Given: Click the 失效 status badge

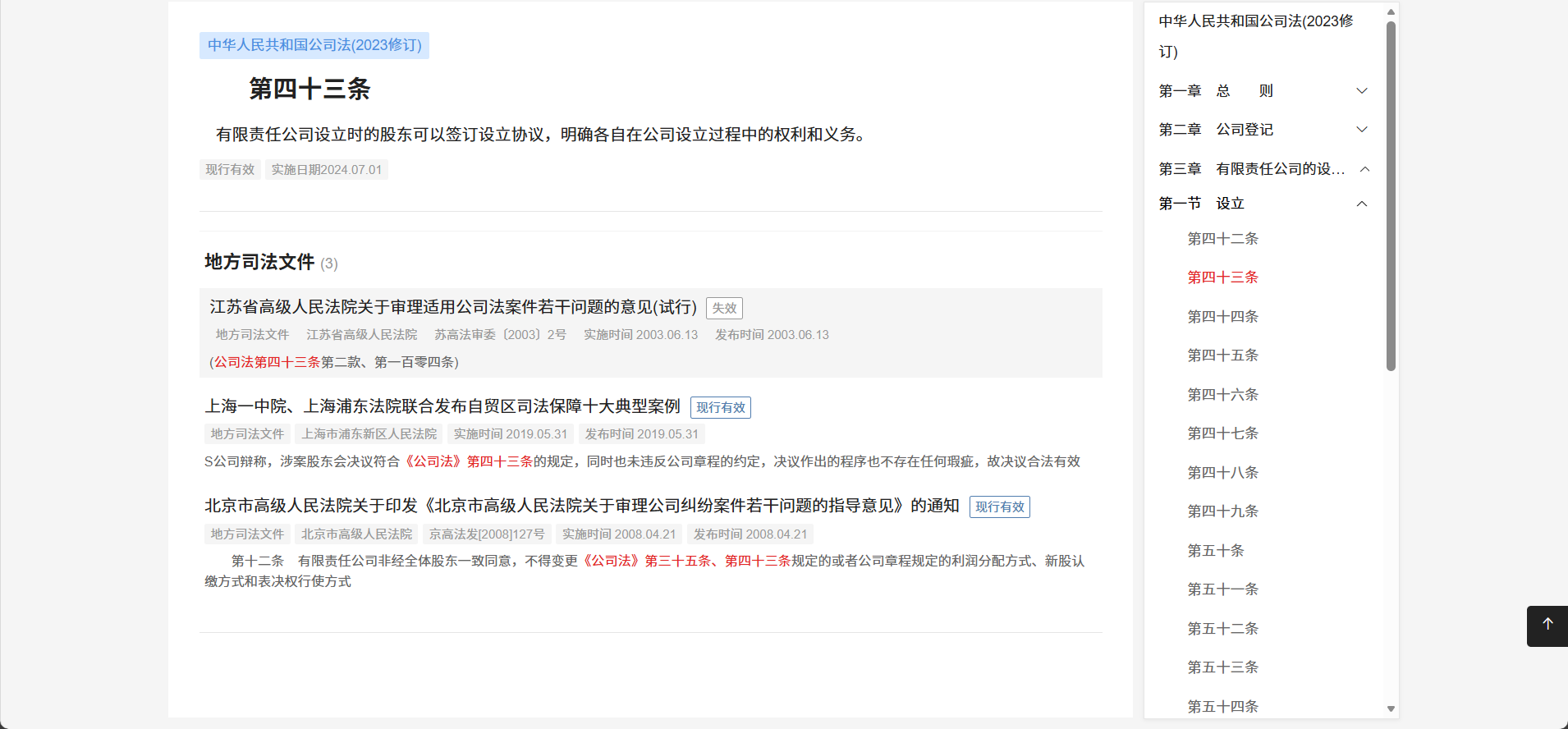Looking at the screenshot, I should tap(724, 308).
